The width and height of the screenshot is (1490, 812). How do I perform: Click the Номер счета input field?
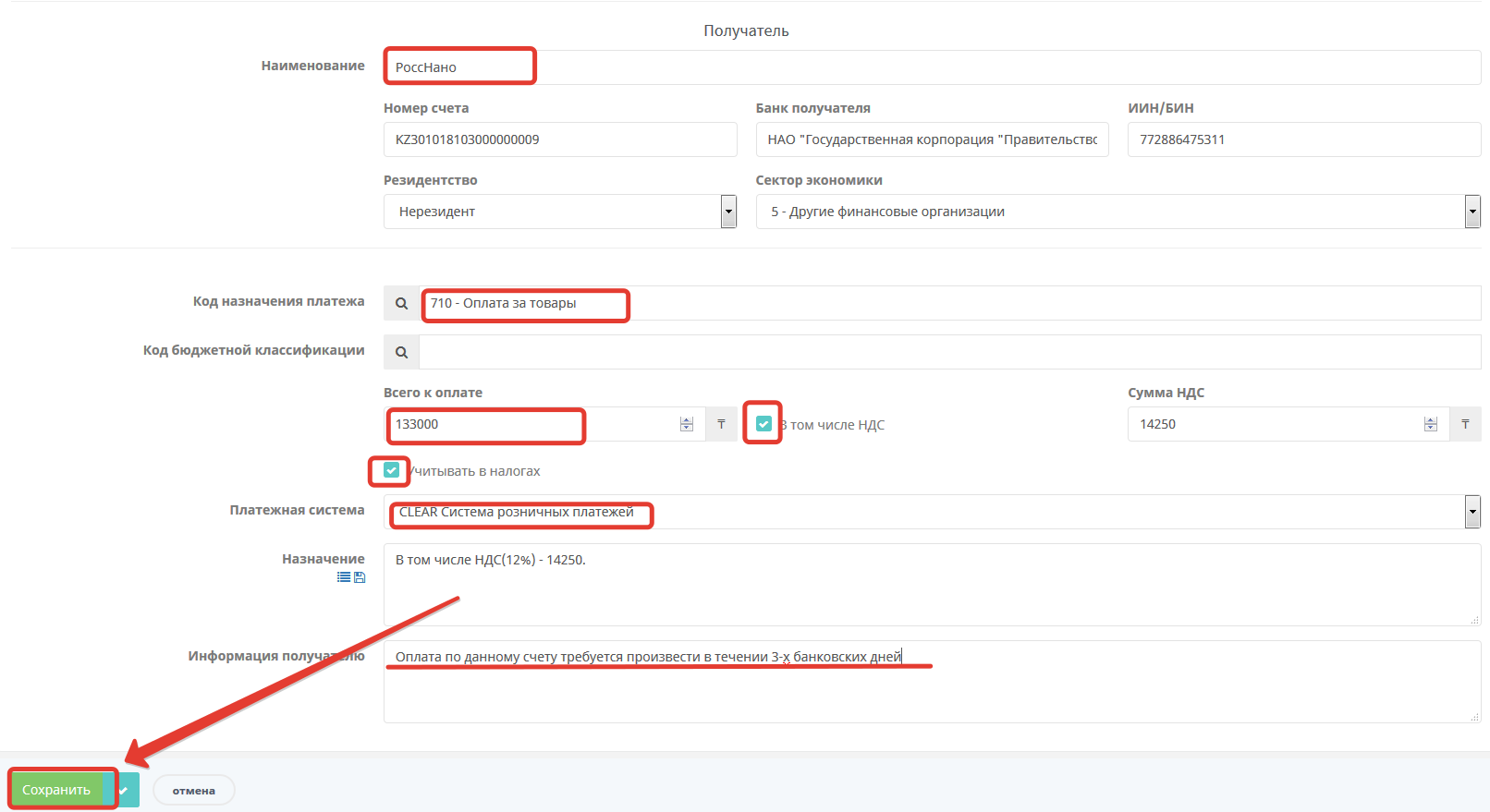560,139
